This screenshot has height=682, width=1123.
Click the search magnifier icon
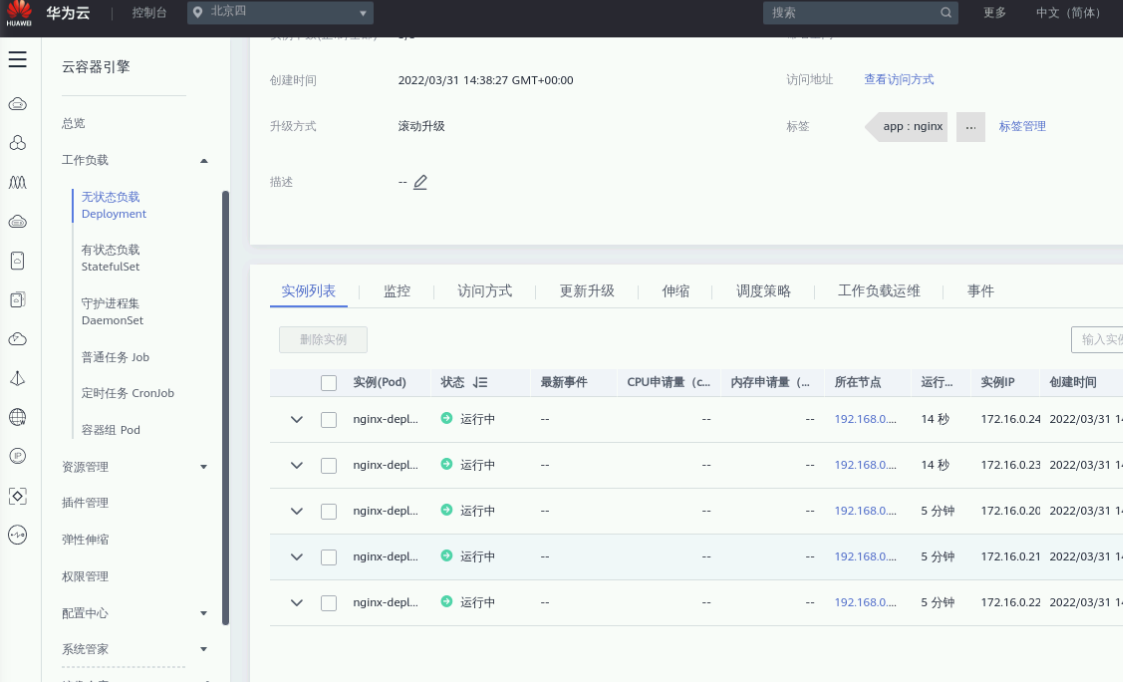point(945,12)
